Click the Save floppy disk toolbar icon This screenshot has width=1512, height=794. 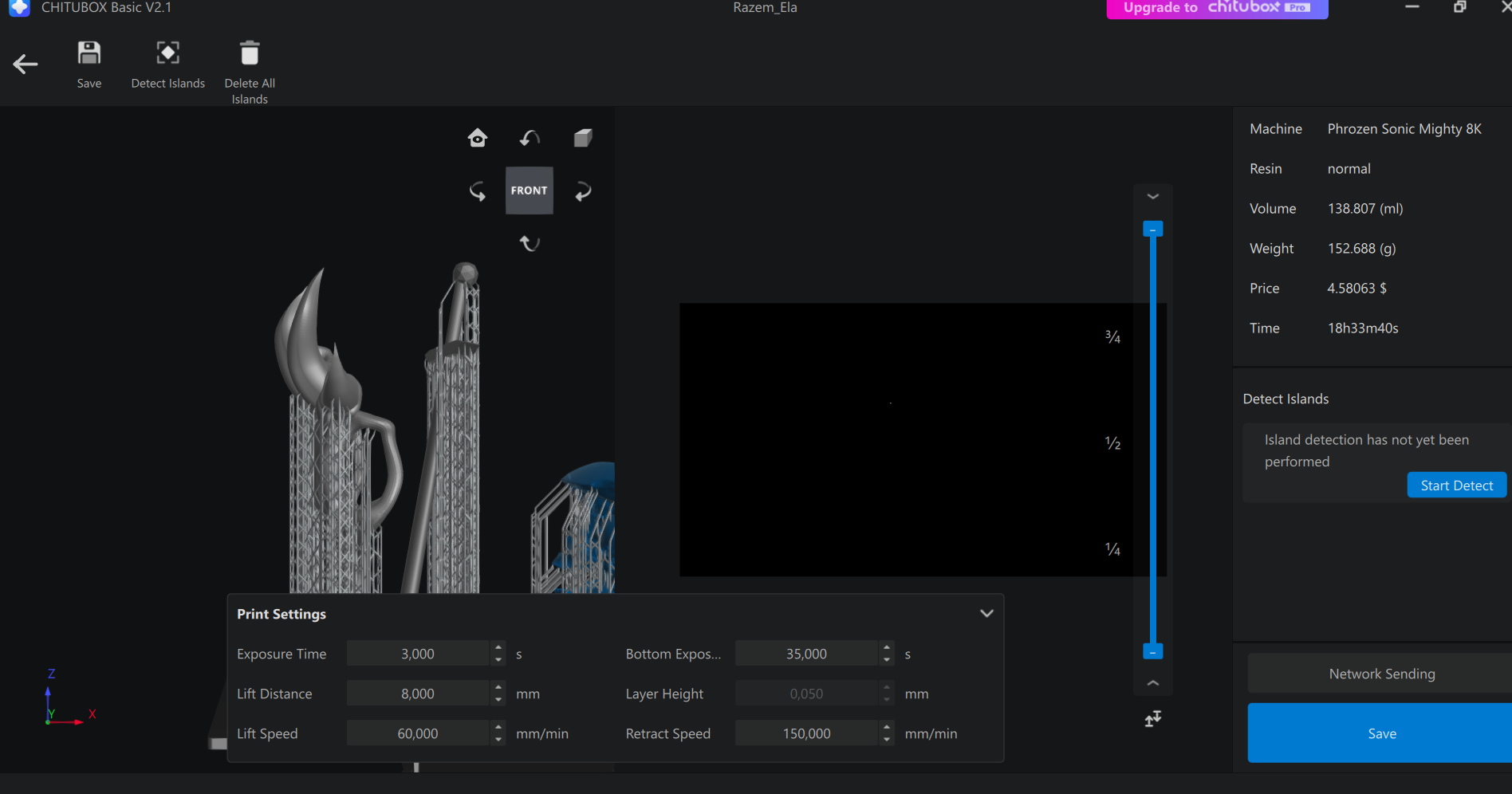point(89,53)
